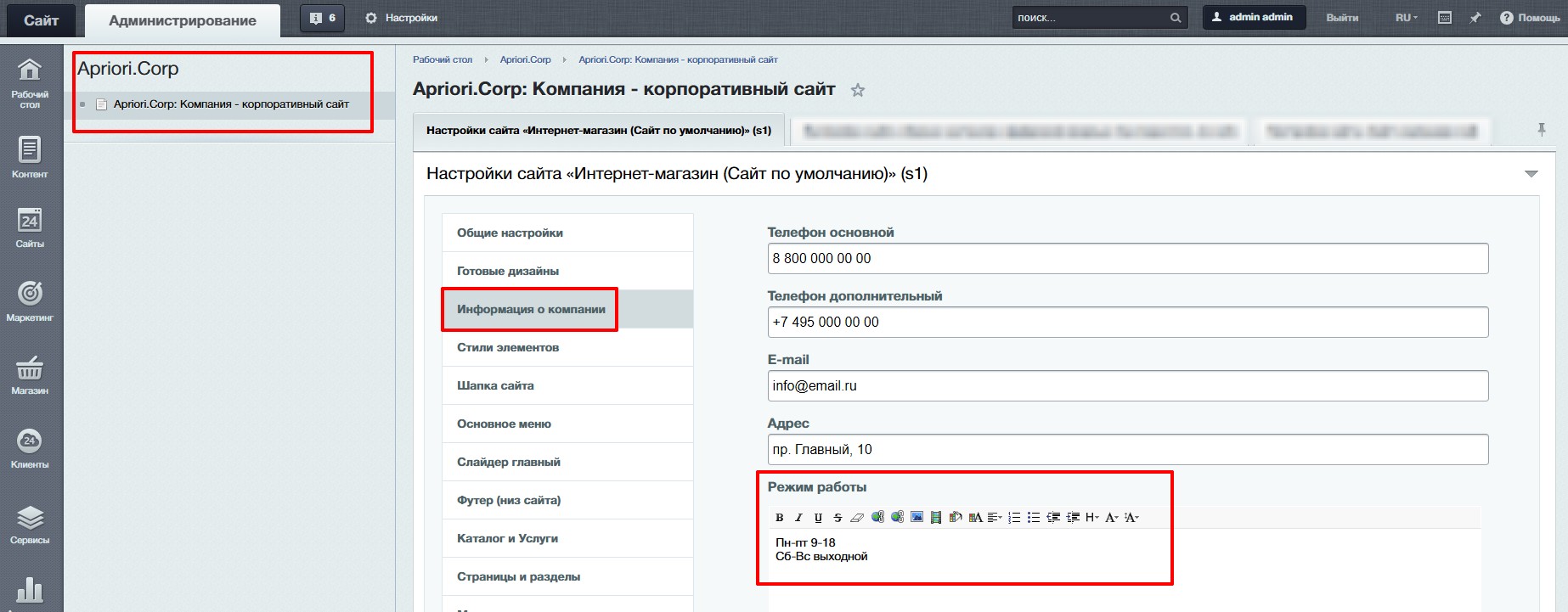Image resolution: width=1568 pixels, height=612 pixels.
Task: Open the Маркетинг sidebar section
Action: pyautogui.click(x=30, y=301)
